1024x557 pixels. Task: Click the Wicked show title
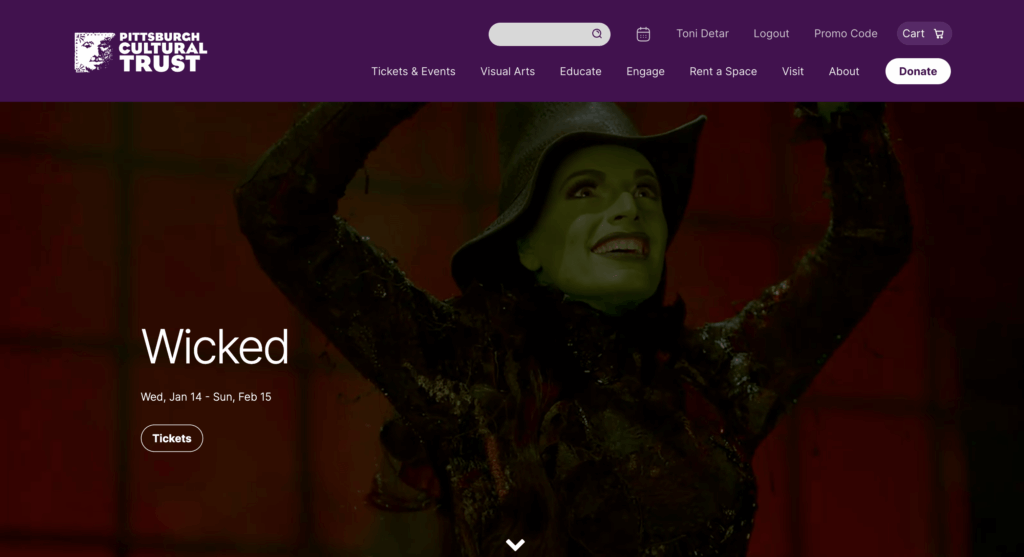215,346
